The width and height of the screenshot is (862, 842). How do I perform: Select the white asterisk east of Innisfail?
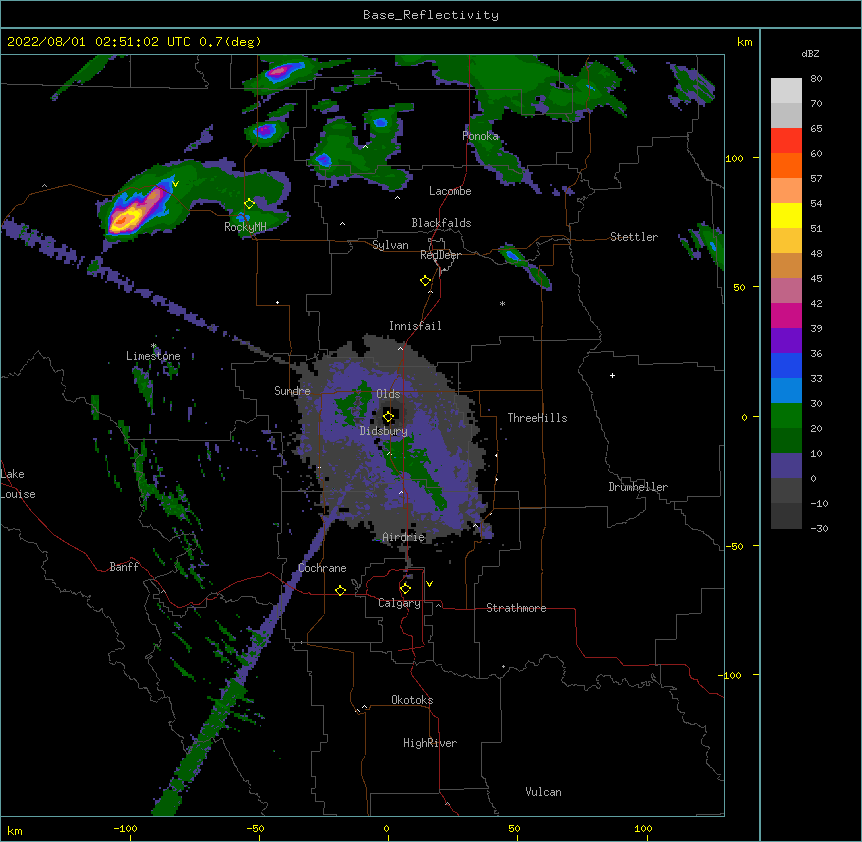(502, 303)
